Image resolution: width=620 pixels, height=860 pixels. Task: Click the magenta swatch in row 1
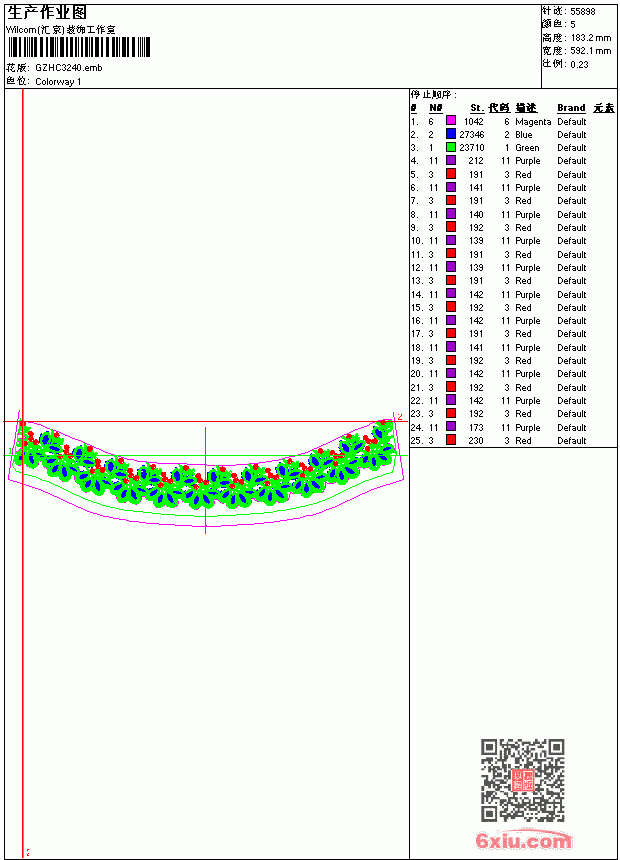click(x=450, y=121)
